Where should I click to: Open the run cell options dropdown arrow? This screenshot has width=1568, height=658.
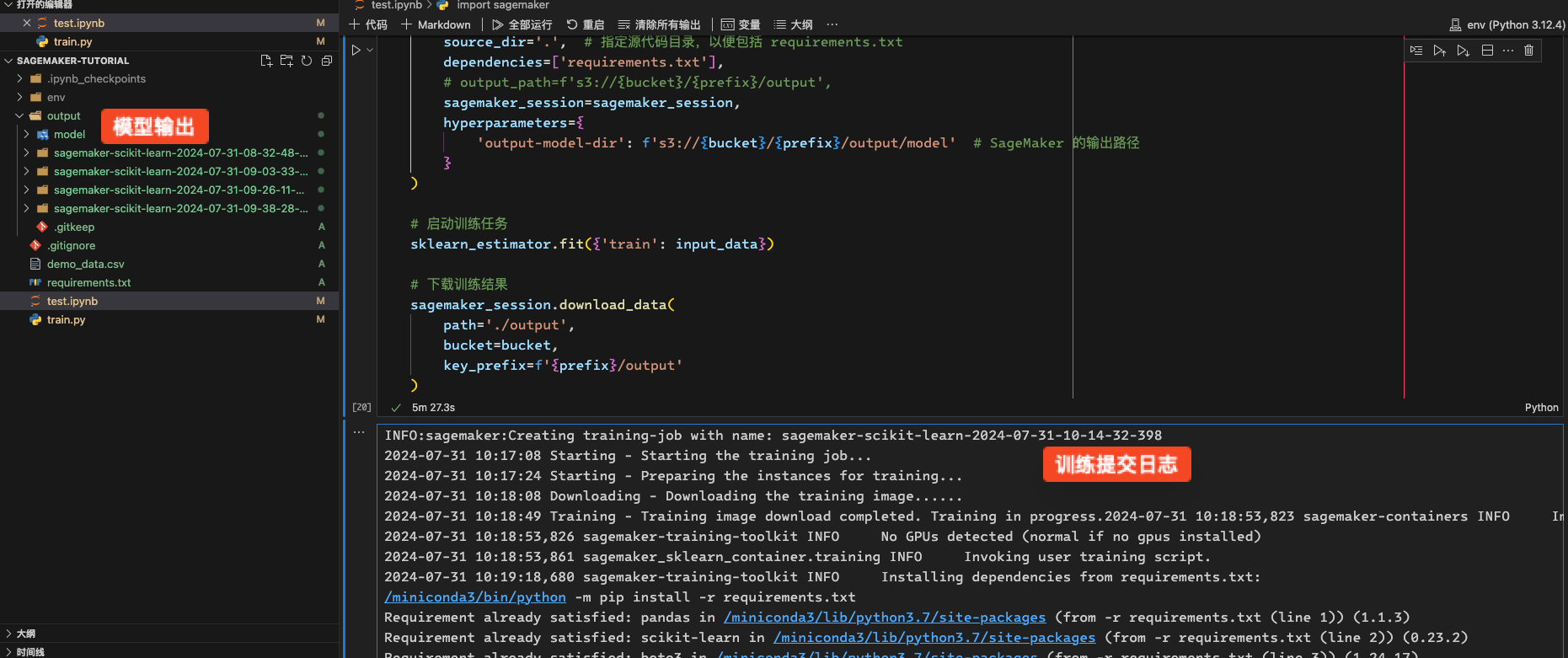(x=370, y=51)
